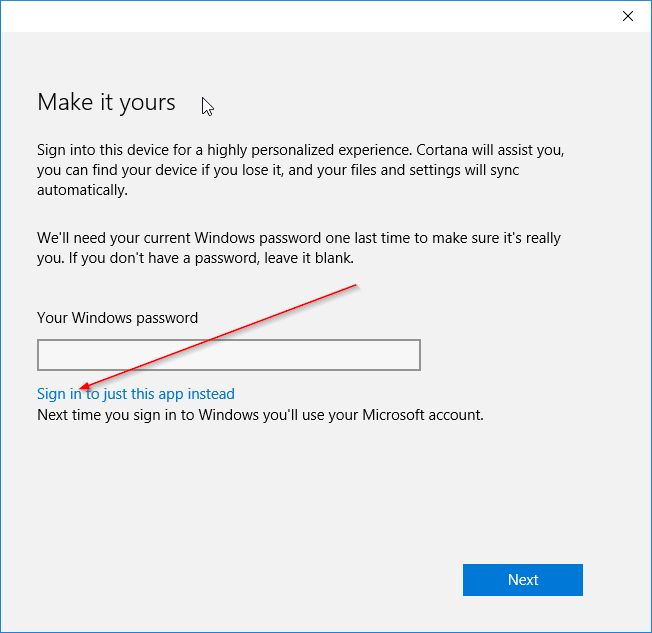Click the "Make it yours" heading

106,102
